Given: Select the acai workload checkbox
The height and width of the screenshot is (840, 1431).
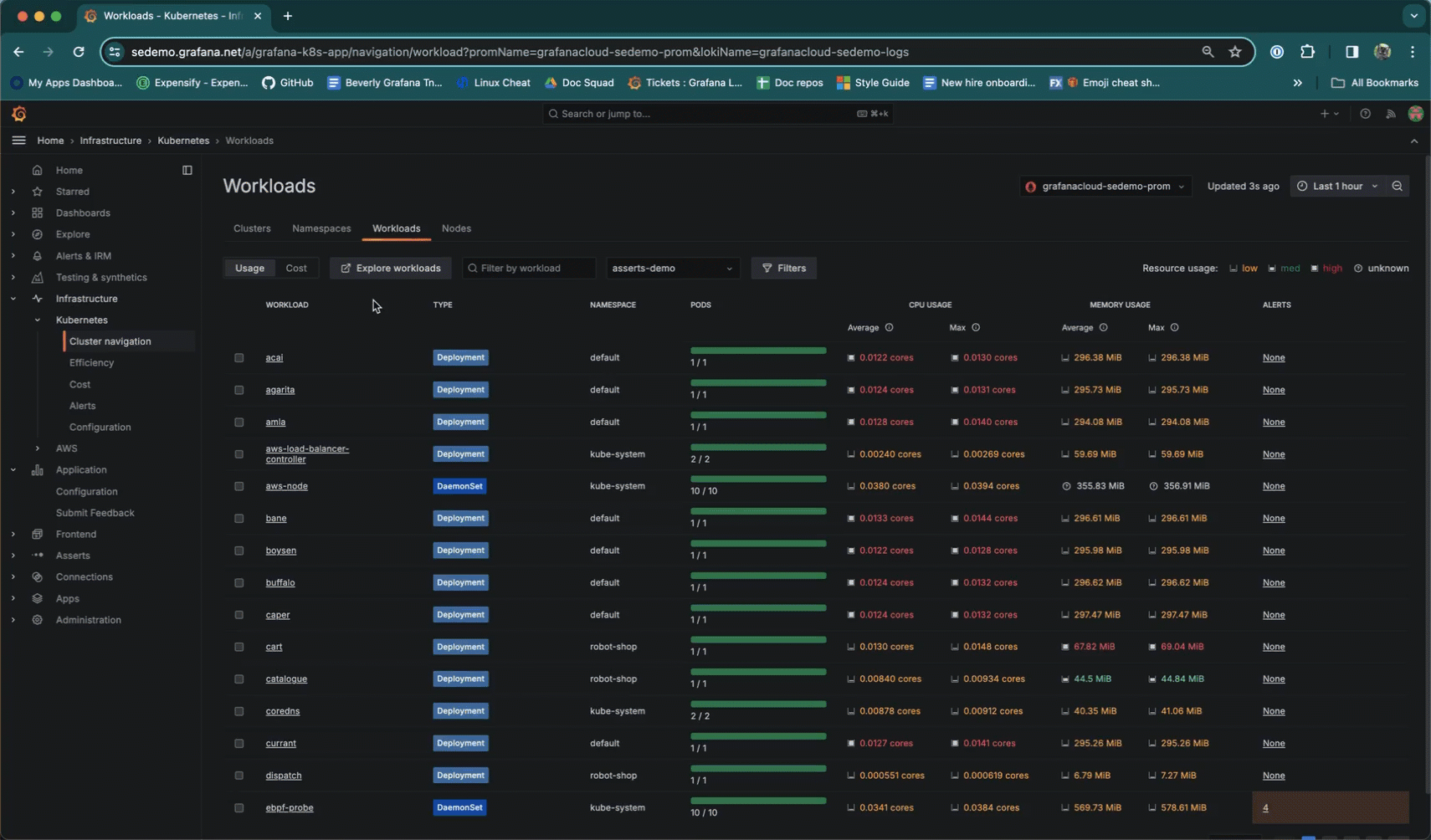Looking at the screenshot, I should [239, 358].
